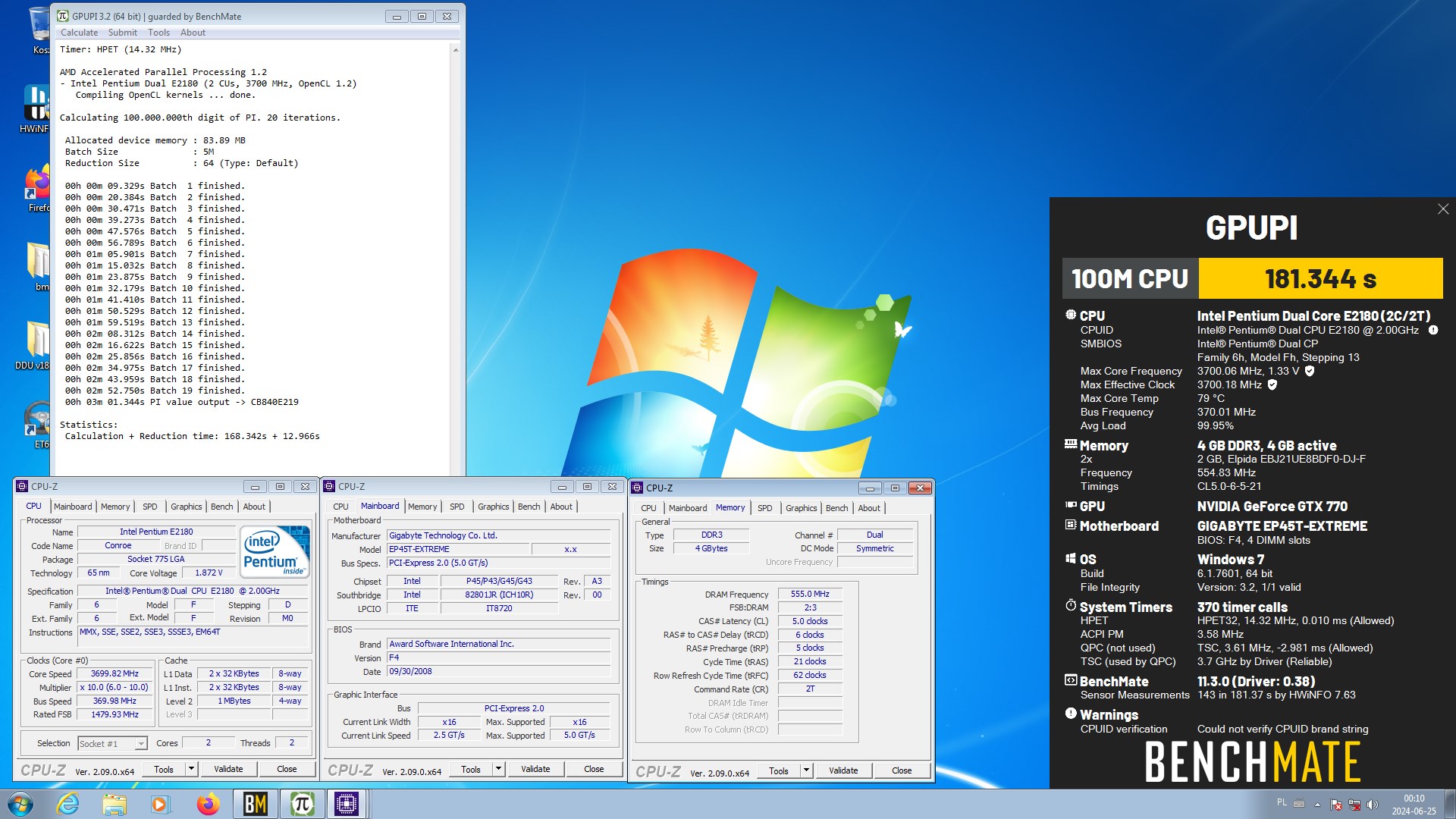Click the GPUPI pi title bar icon
Screen dimensions: 1456x819
pos(63,16)
